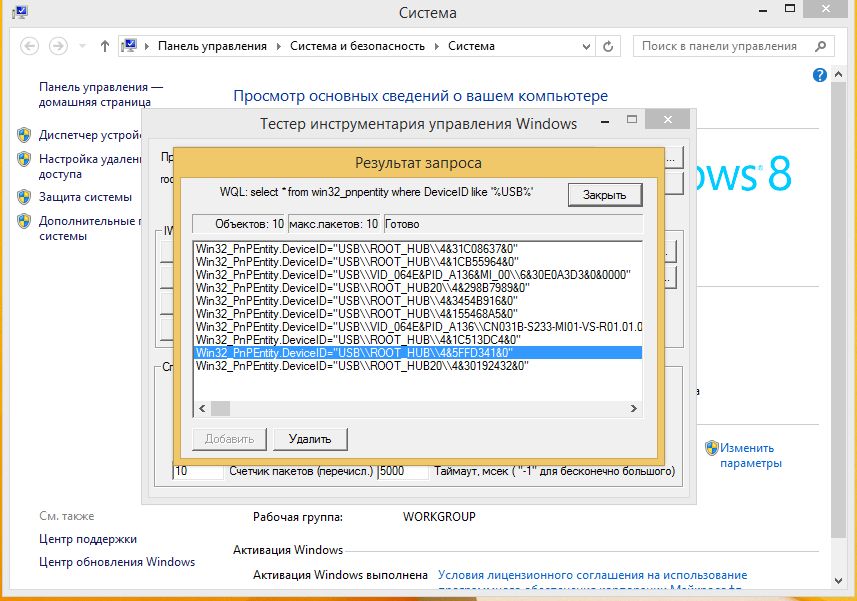This screenshot has height=601, width=857.
Task: Select row ROOT_HUB\\4&155468A5&0
Action: [418, 314]
